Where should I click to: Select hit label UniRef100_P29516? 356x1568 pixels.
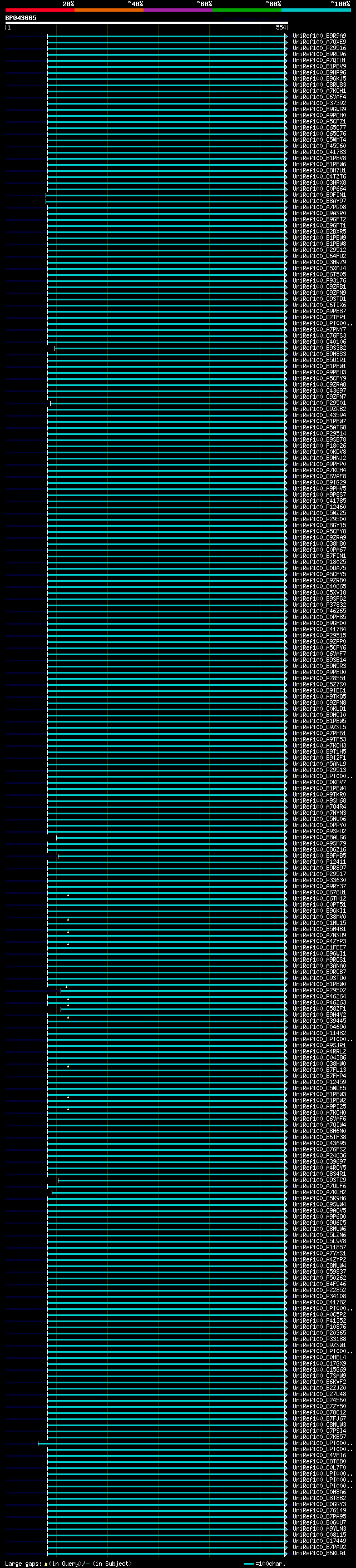coord(319,48)
